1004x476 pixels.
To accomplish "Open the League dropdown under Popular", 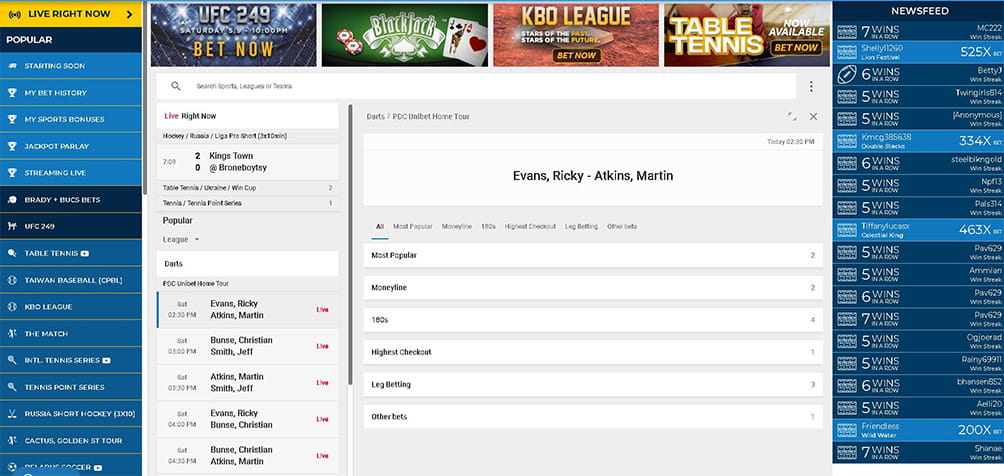I will click(181, 239).
